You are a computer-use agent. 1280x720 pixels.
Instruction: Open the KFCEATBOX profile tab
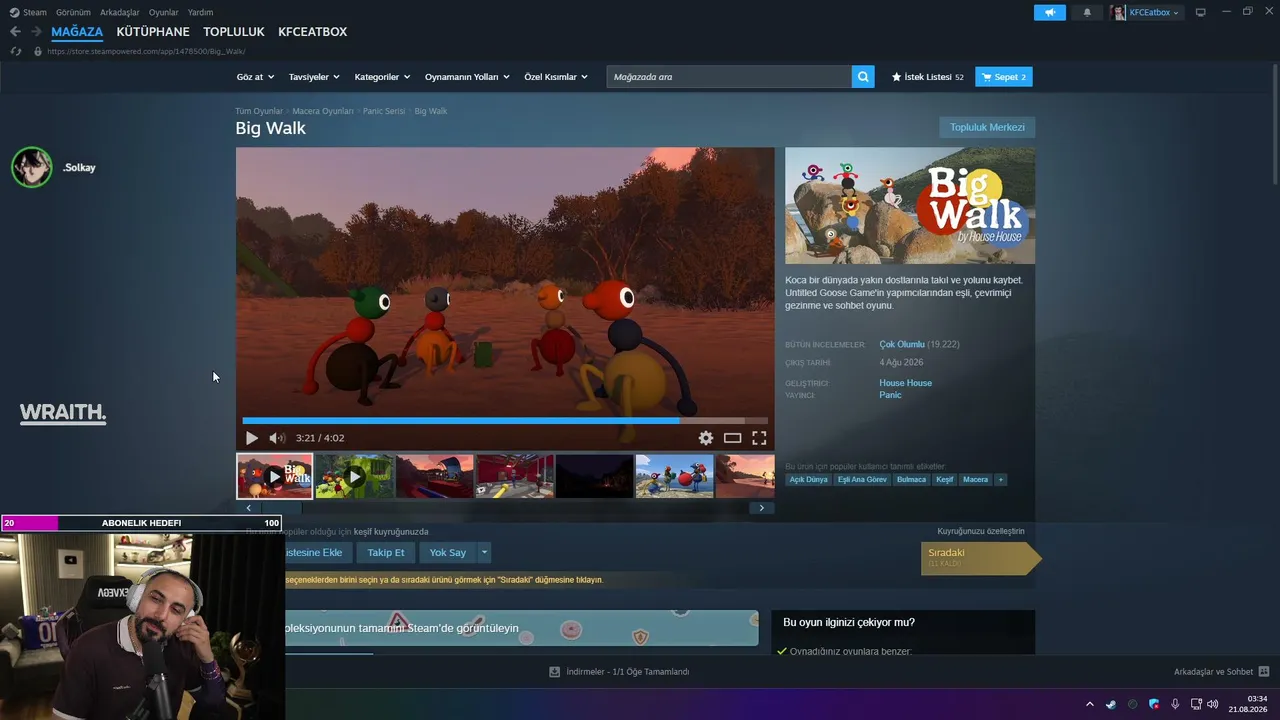[313, 32]
